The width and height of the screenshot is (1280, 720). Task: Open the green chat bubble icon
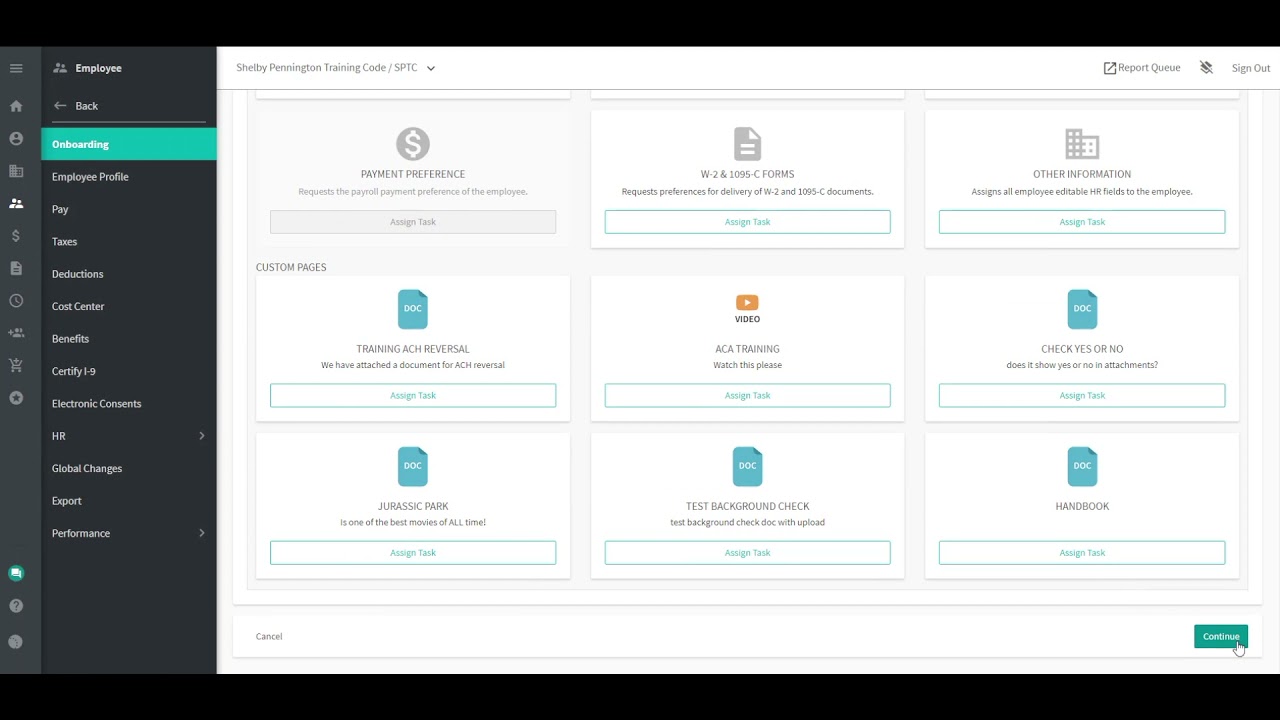tap(16, 574)
